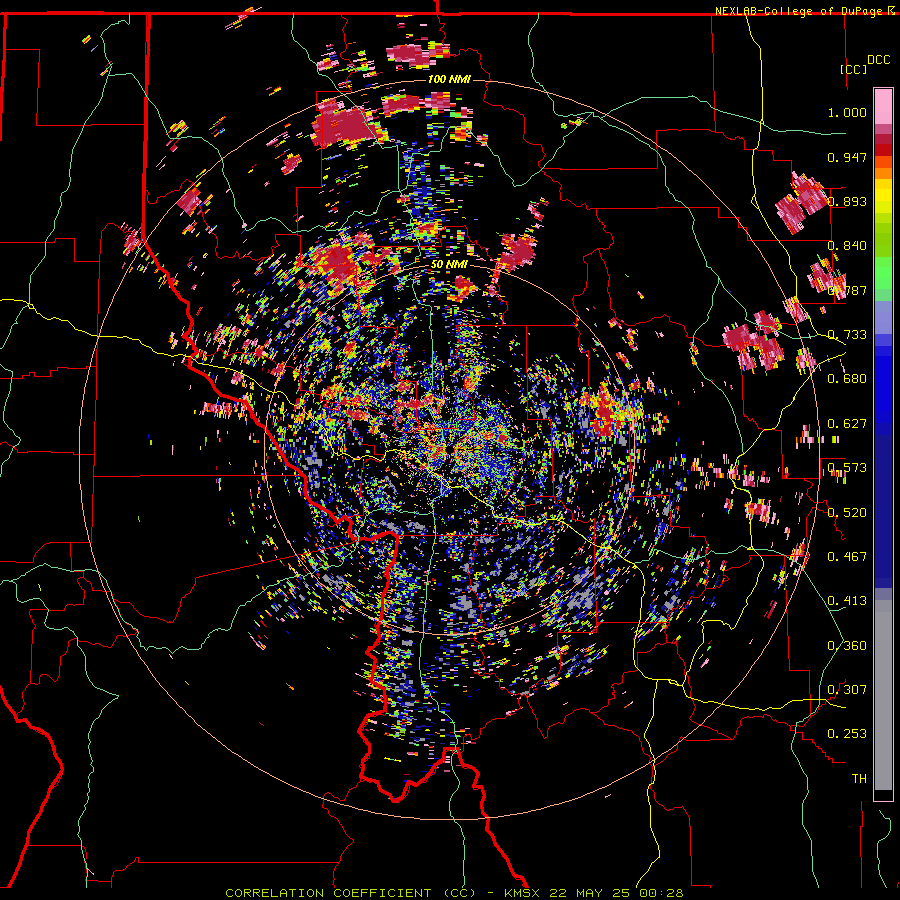Click the 100 NMI range ring label
Image resolution: width=900 pixels, height=900 pixels.
[449, 79]
